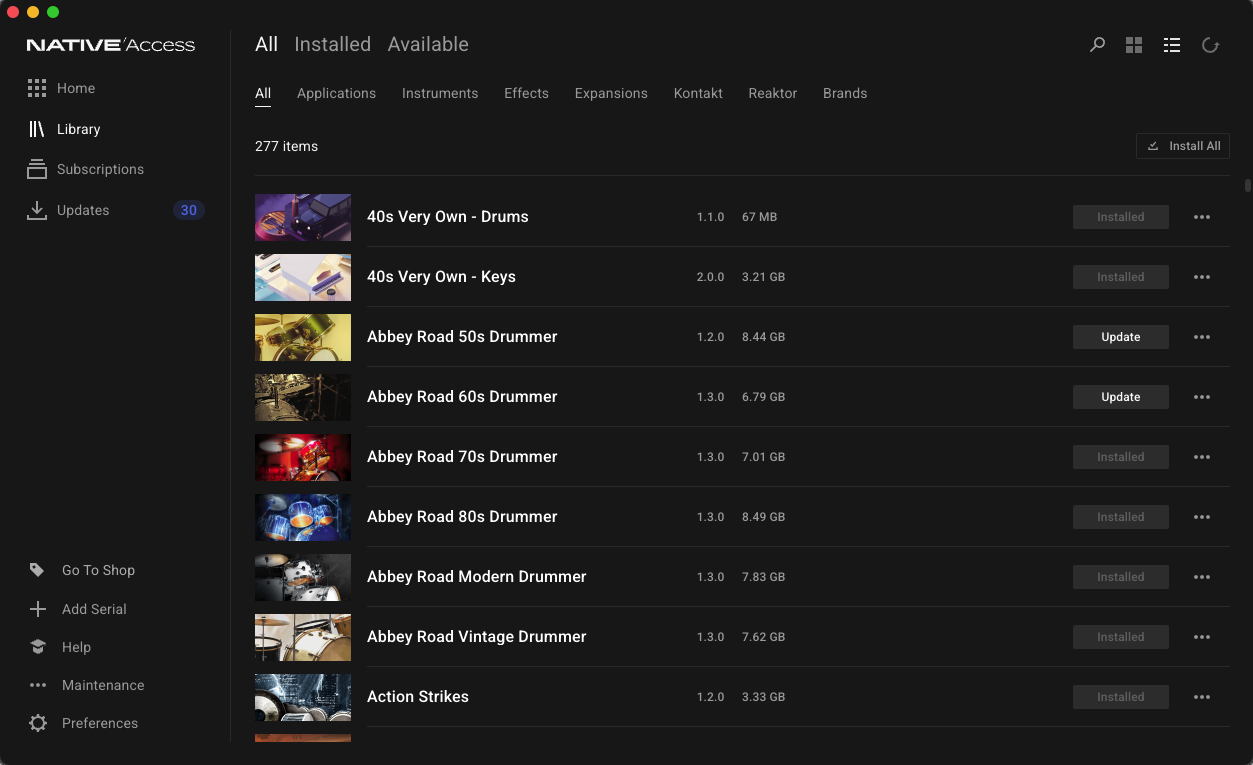This screenshot has width=1253, height=765.
Task: Switch to the Kontakt category tab
Action: pos(698,93)
